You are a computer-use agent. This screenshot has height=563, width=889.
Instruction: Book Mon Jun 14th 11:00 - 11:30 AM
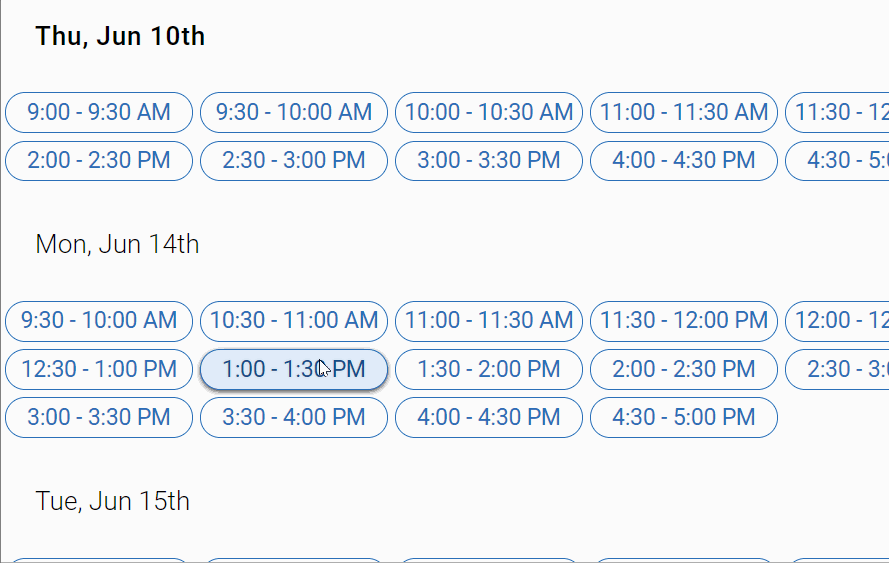click(489, 321)
